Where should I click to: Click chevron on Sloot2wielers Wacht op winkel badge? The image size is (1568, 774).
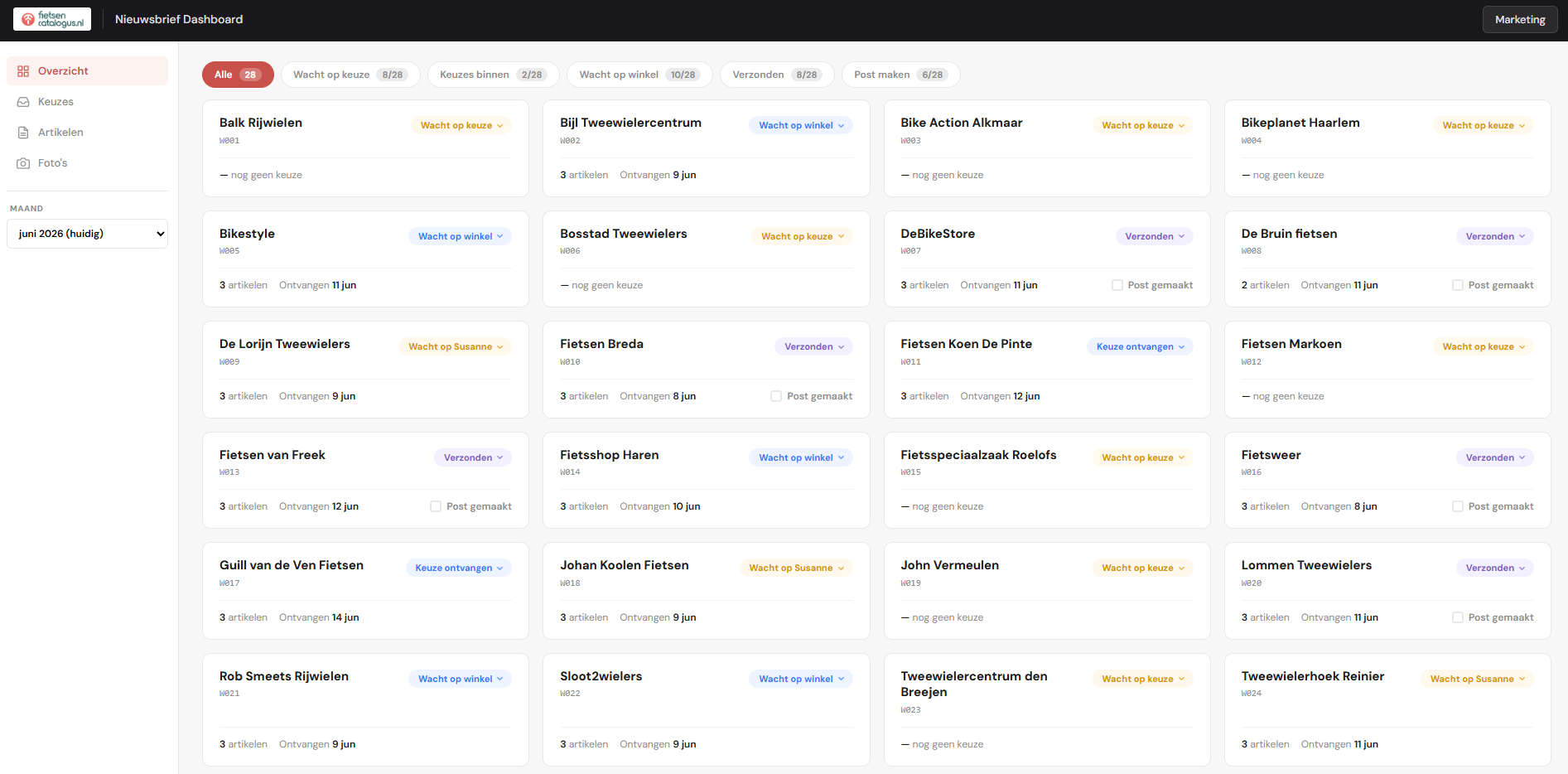[x=842, y=680]
